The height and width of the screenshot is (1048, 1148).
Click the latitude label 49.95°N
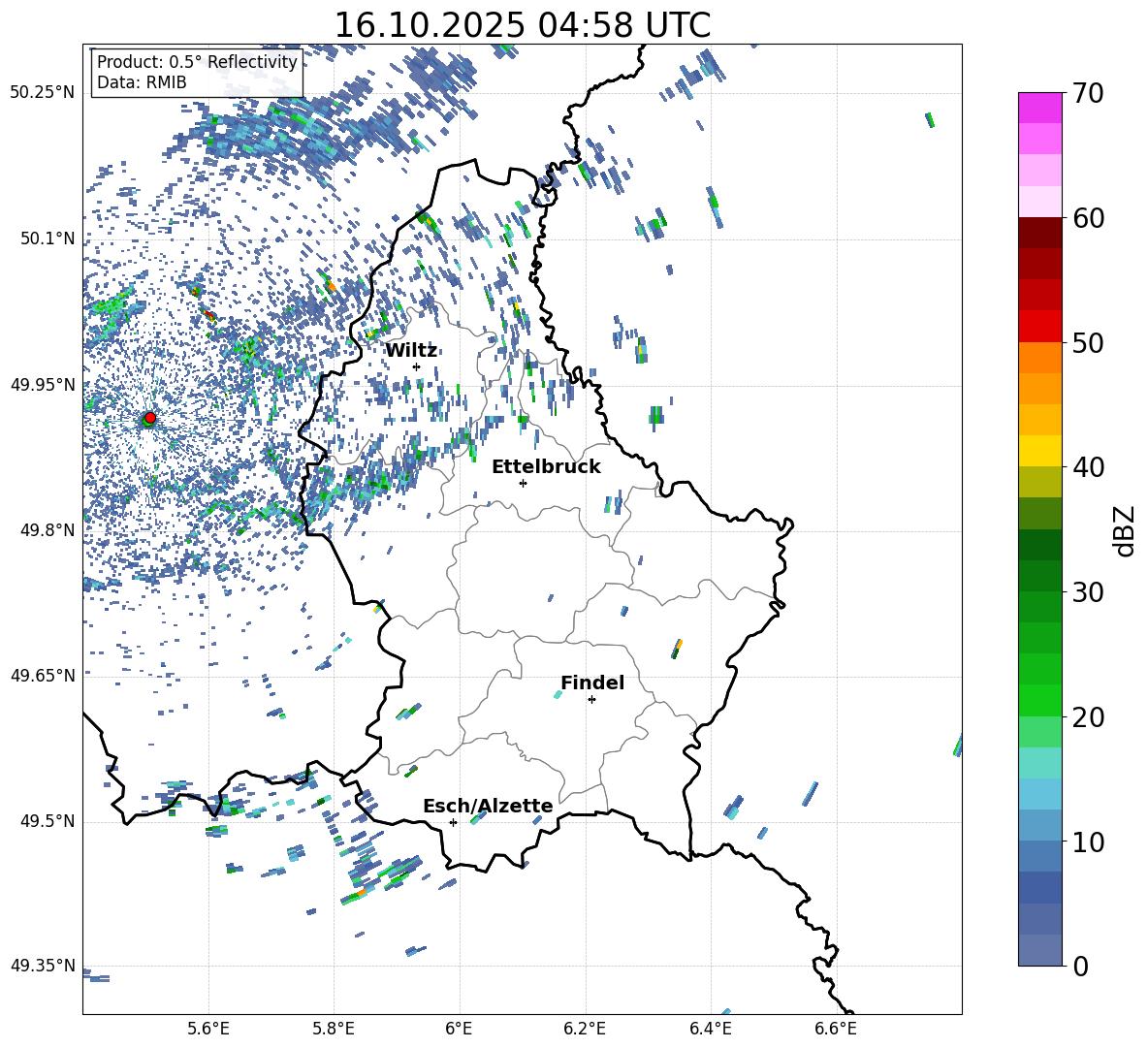[43, 385]
